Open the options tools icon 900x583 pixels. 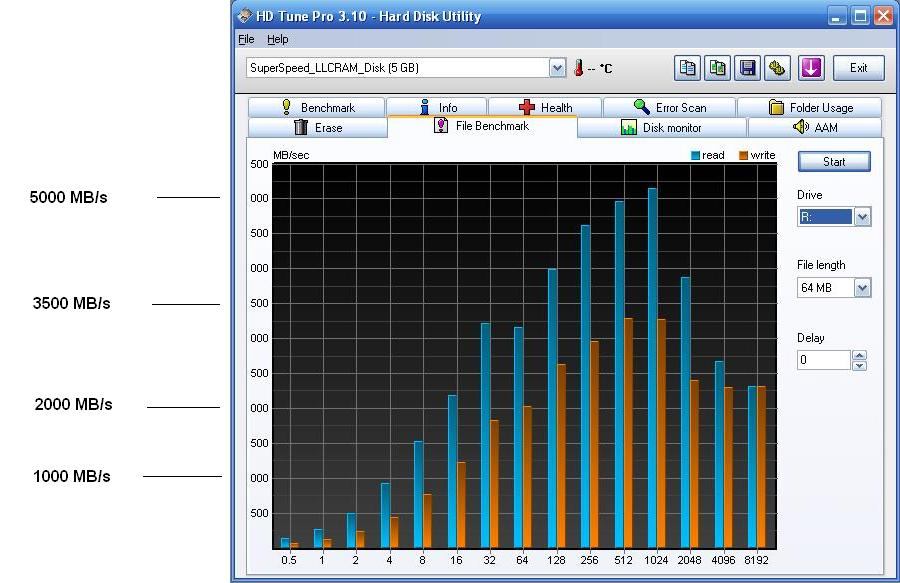777,68
